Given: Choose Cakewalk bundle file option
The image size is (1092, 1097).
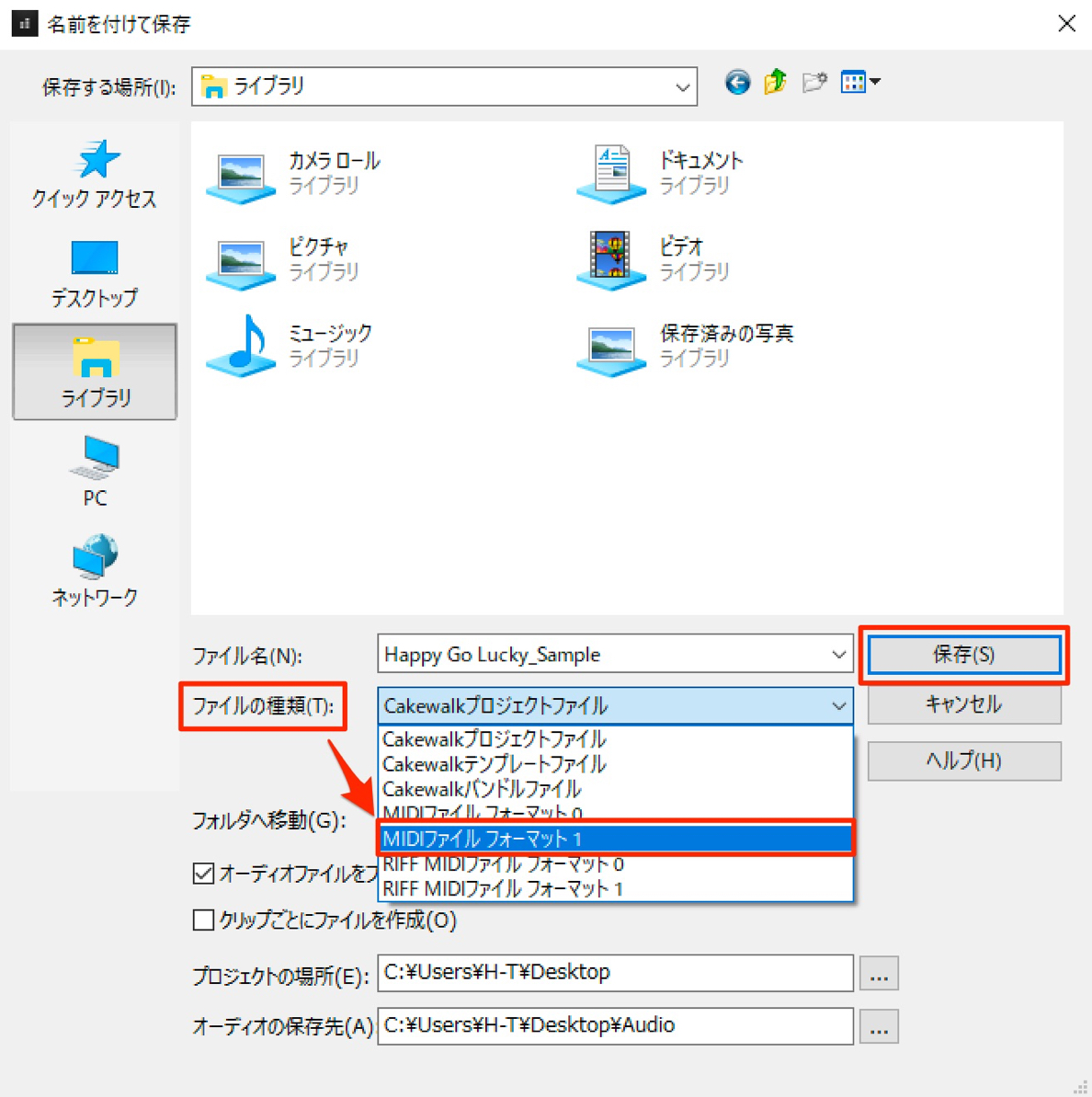Looking at the screenshot, I should click(616, 789).
